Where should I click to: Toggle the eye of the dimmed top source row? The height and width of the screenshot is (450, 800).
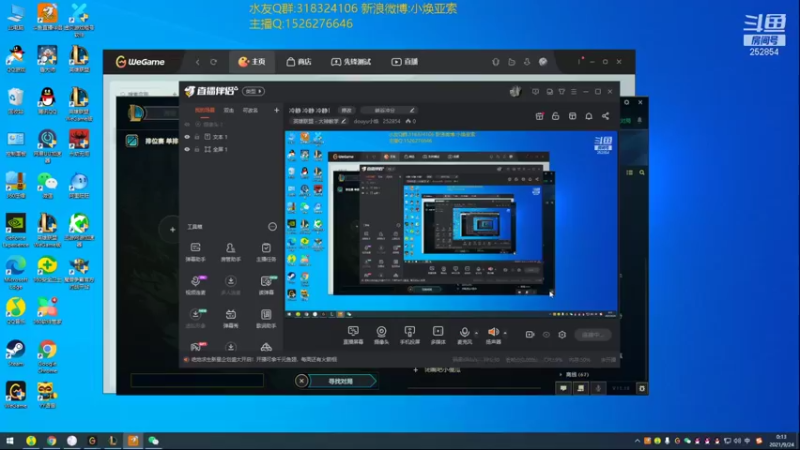point(187,124)
